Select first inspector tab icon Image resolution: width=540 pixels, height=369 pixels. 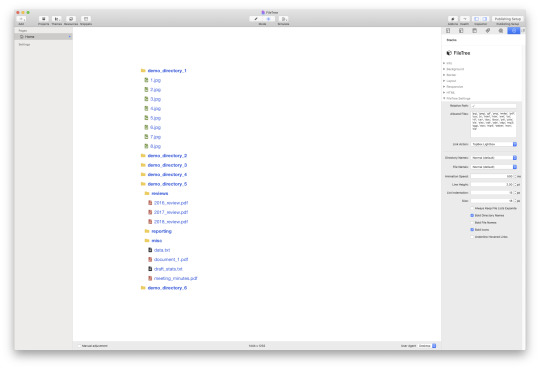tap(448, 31)
